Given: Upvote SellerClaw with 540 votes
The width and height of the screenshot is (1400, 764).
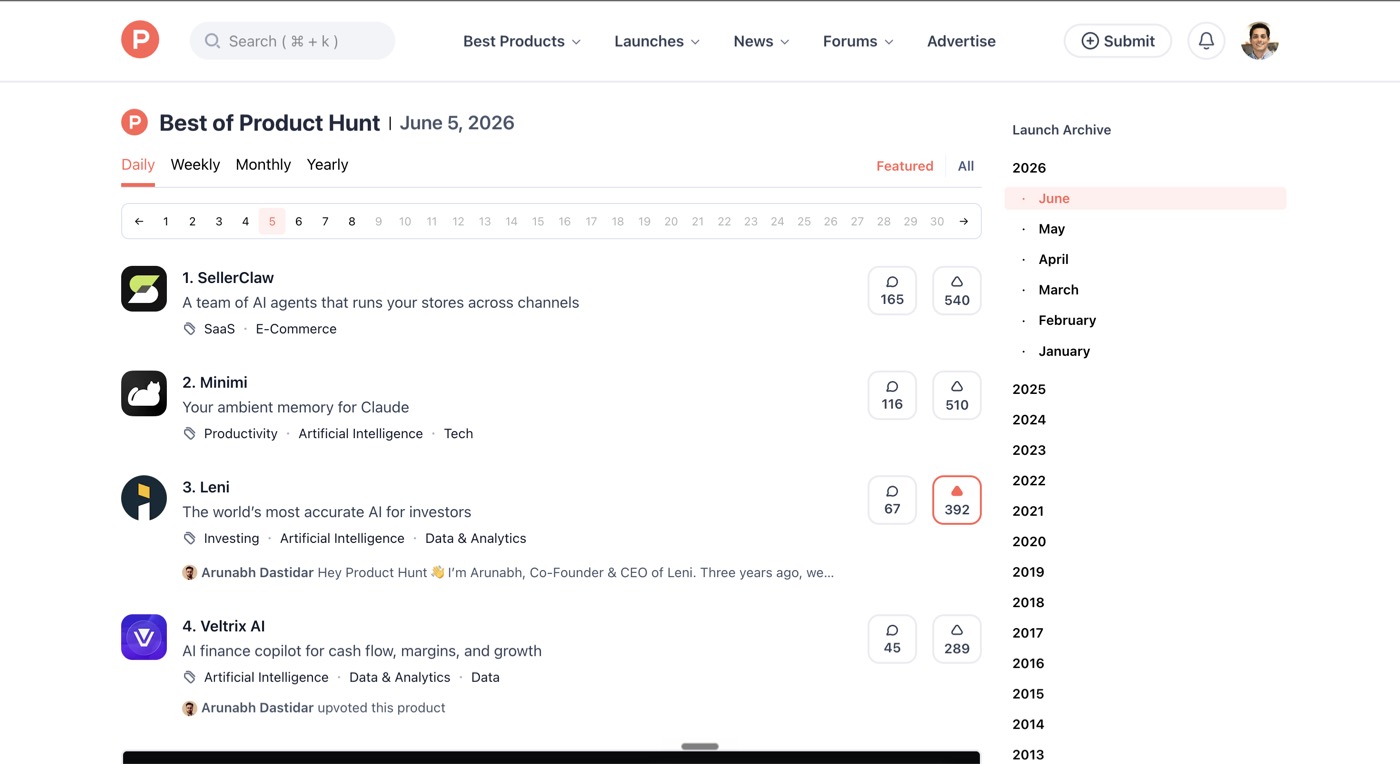Looking at the screenshot, I should coord(957,291).
